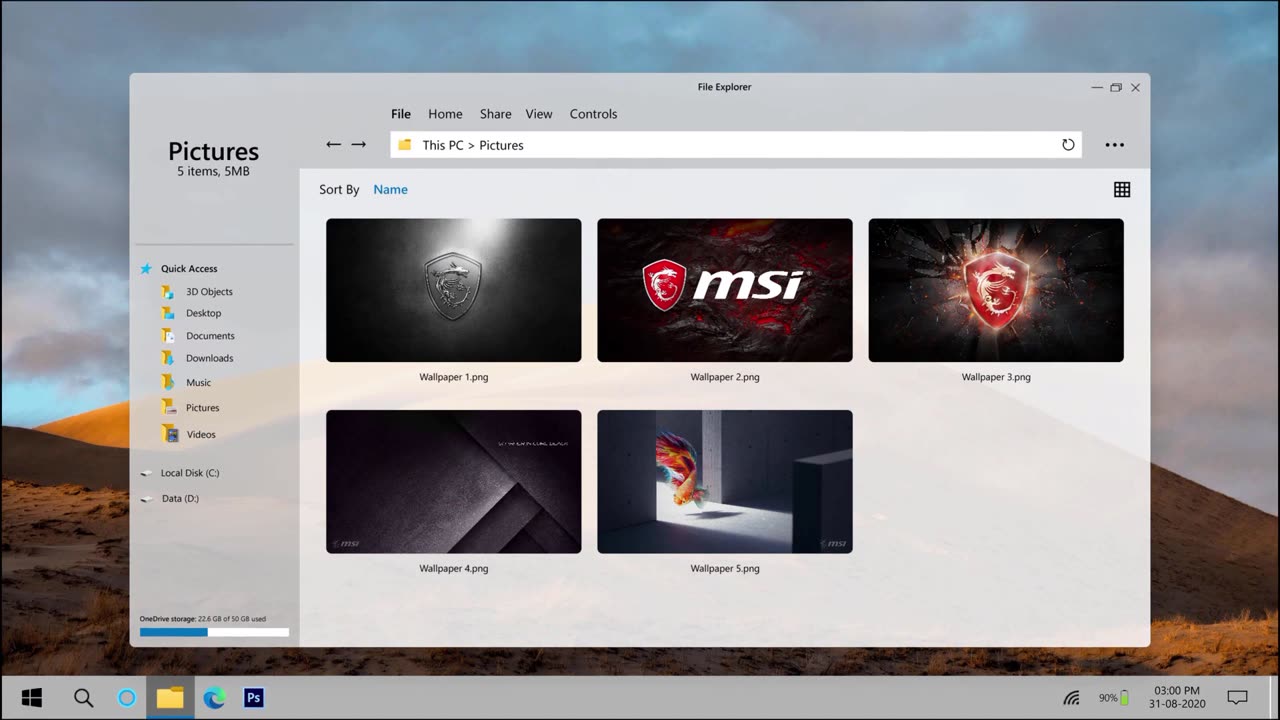The height and width of the screenshot is (720, 1280).
Task: Select the Wallpaper 3.png thumbnail
Action: pyautogui.click(x=996, y=290)
